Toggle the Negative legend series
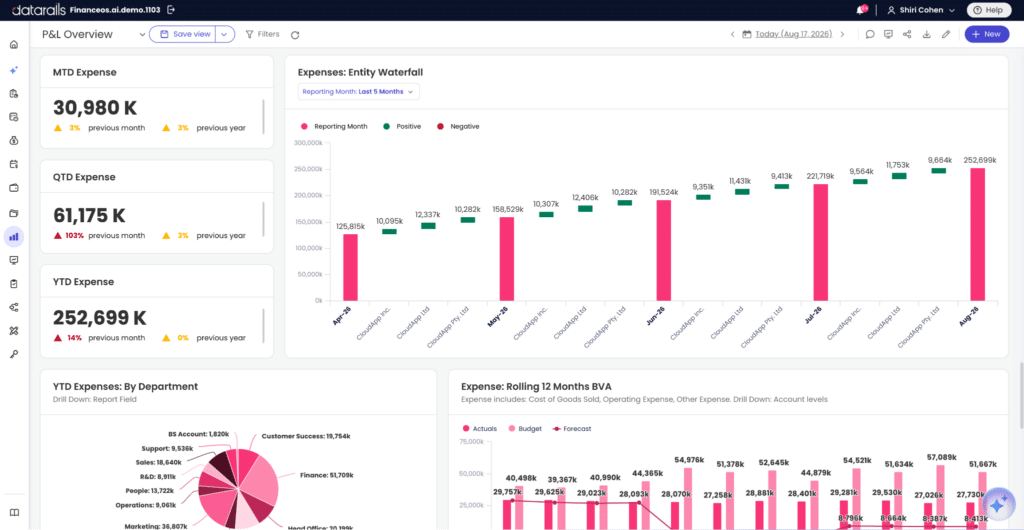The width and height of the screenshot is (1024, 530). (458, 127)
